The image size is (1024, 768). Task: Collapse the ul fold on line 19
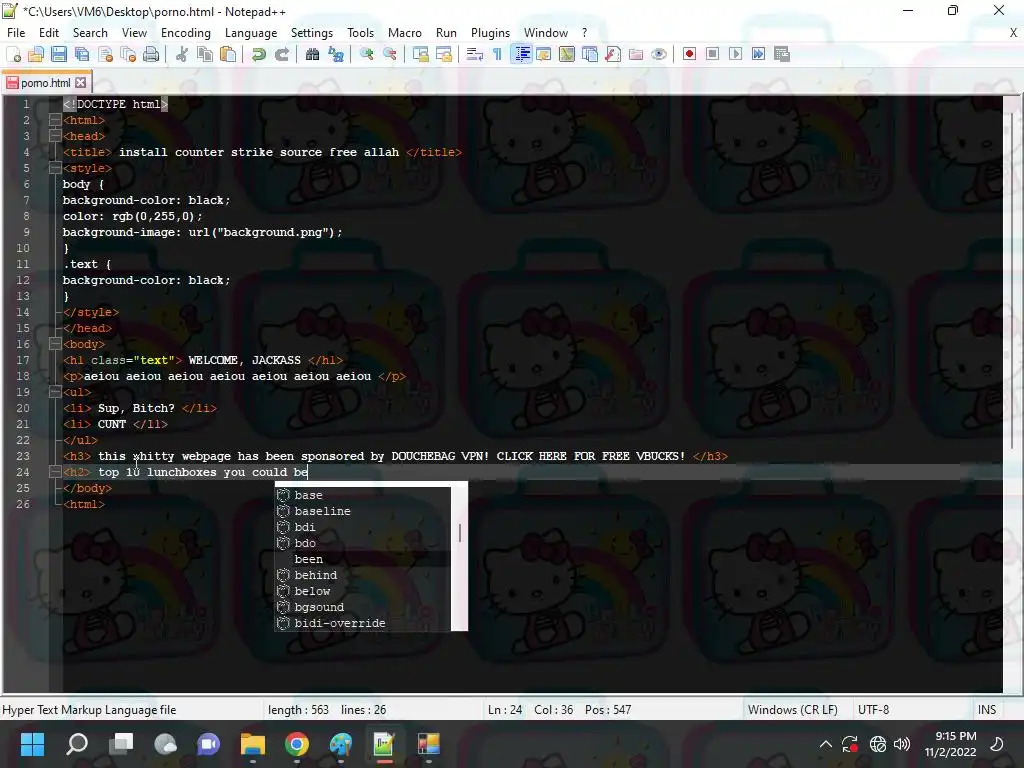coord(55,392)
